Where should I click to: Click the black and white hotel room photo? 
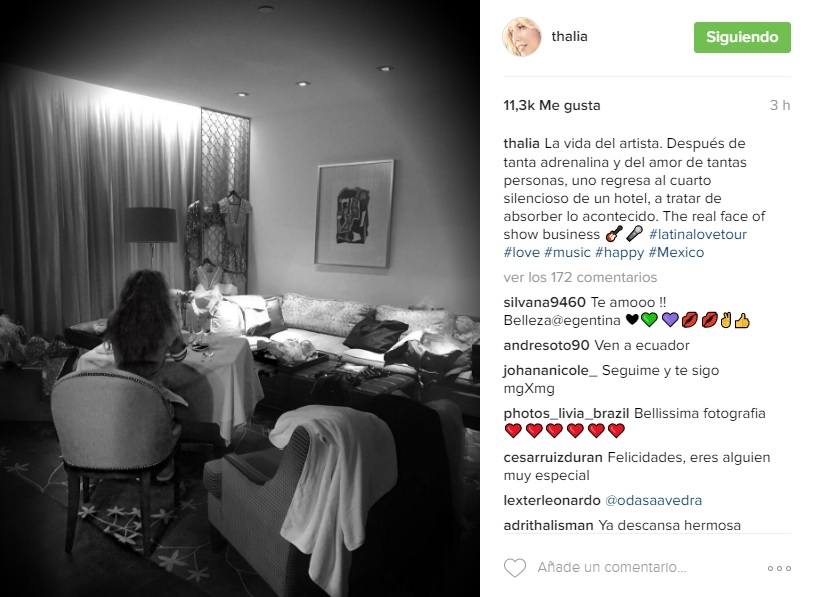(x=240, y=298)
